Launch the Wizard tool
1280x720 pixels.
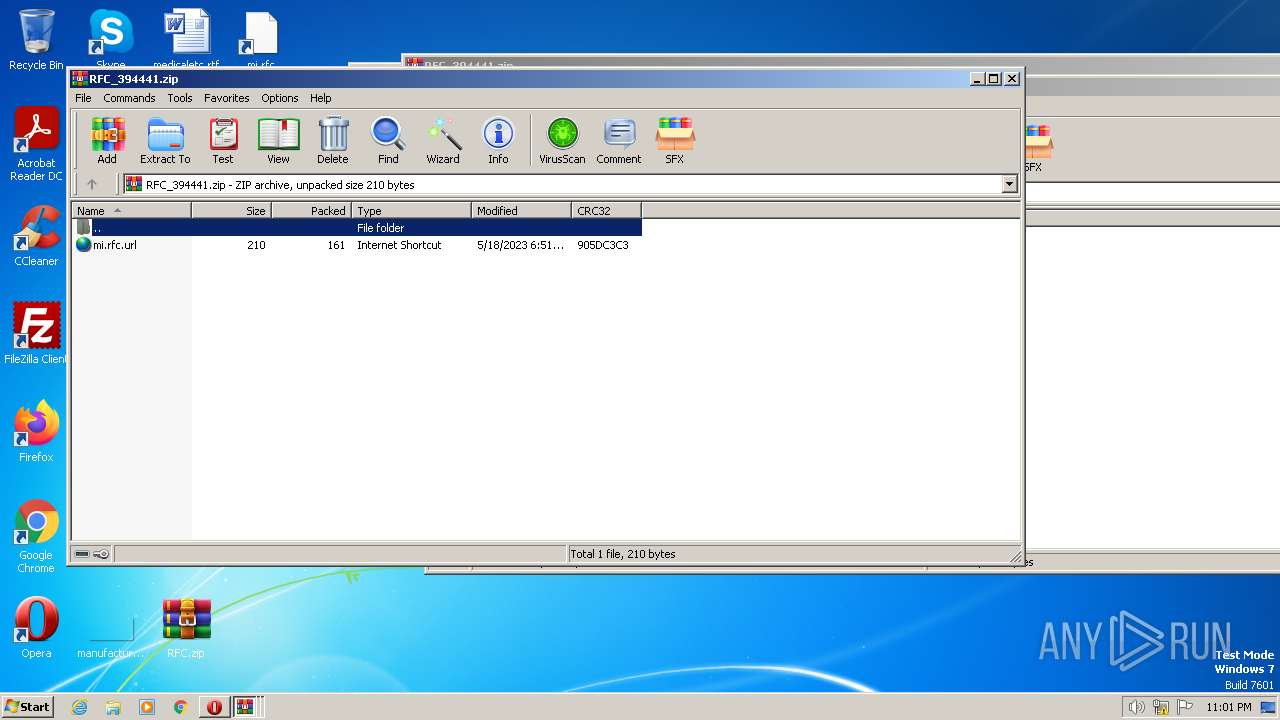pos(443,140)
